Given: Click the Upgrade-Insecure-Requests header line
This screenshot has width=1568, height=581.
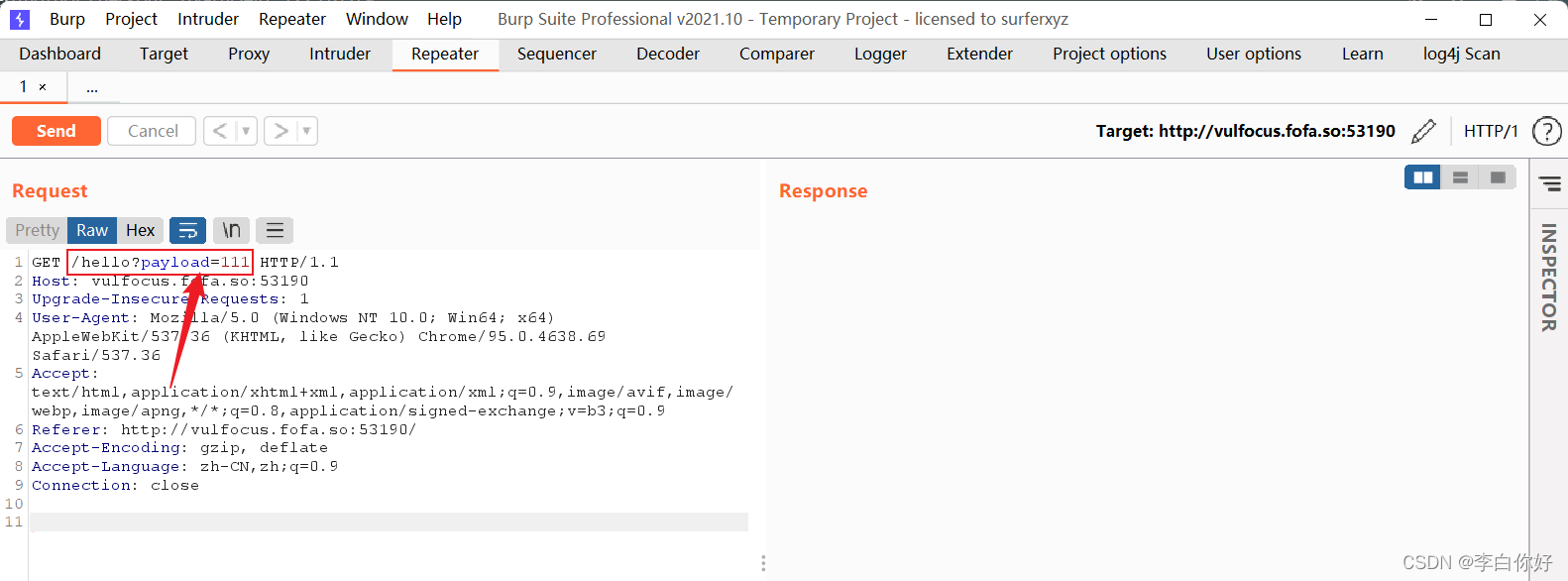Looking at the screenshot, I should click(170, 299).
